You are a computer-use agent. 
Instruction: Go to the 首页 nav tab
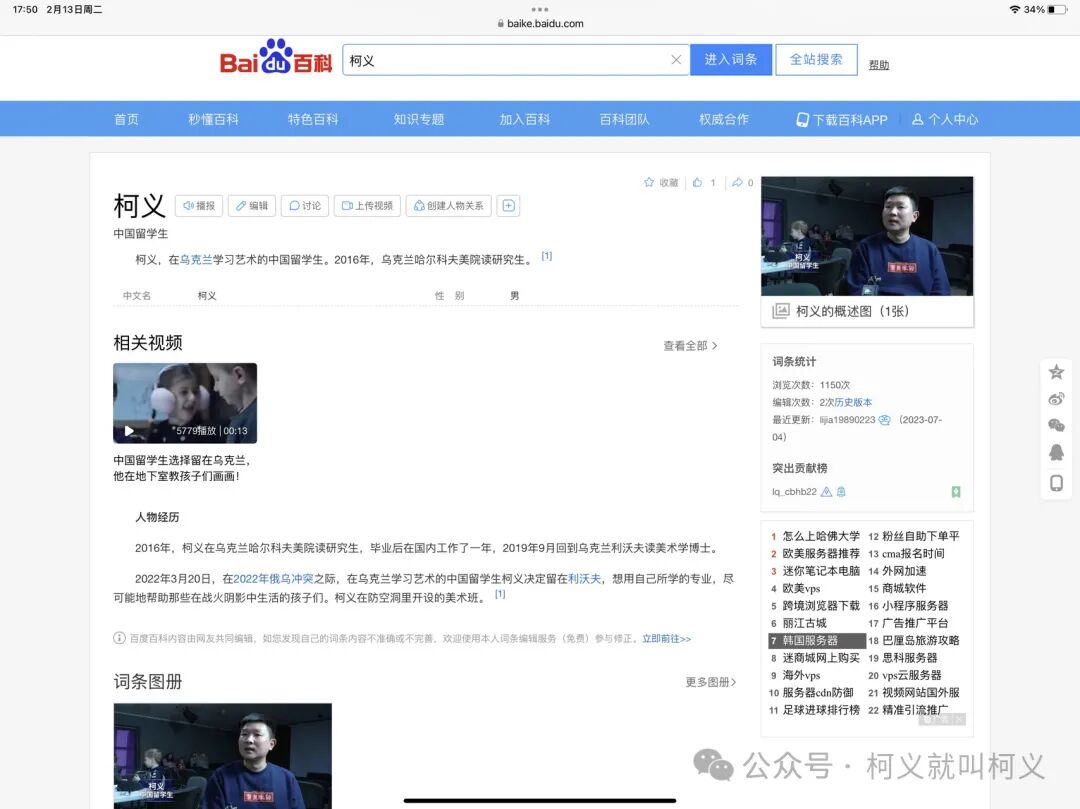pyautogui.click(x=126, y=119)
